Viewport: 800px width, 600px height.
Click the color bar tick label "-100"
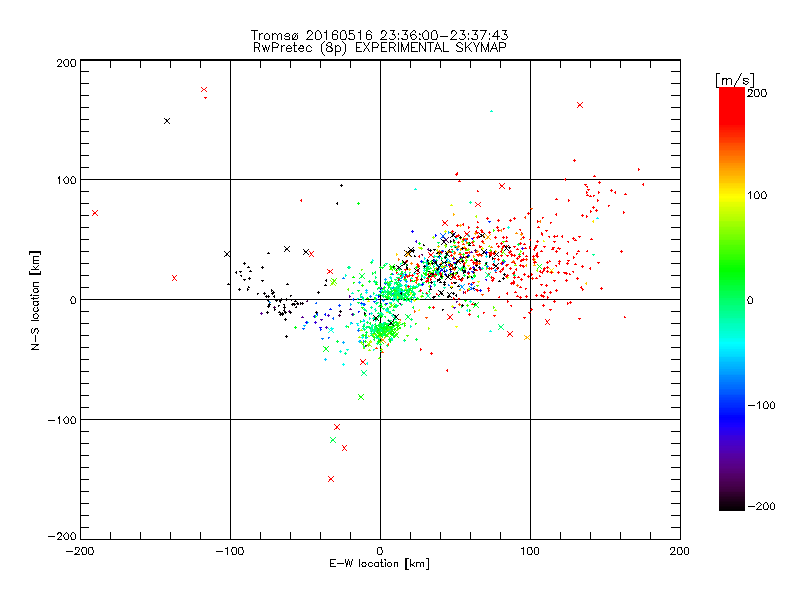pos(761,405)
